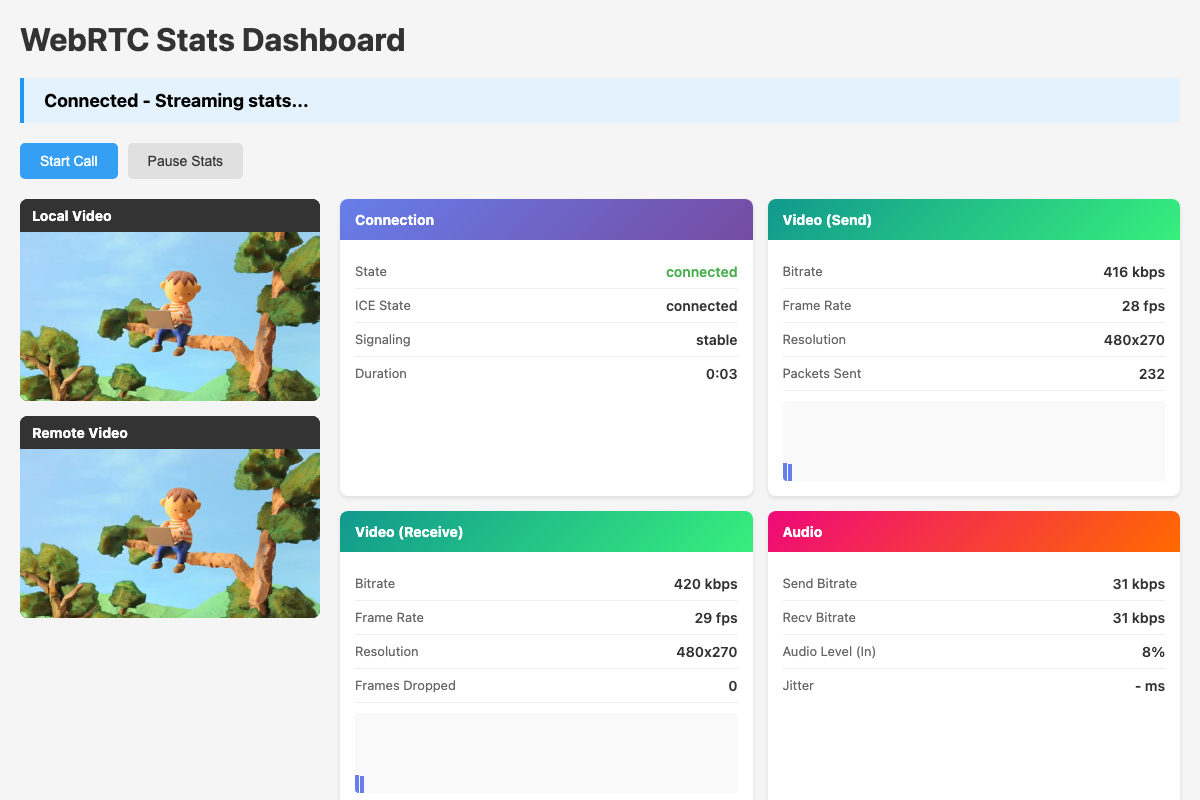Click the Audio panel header

[973, 531]
